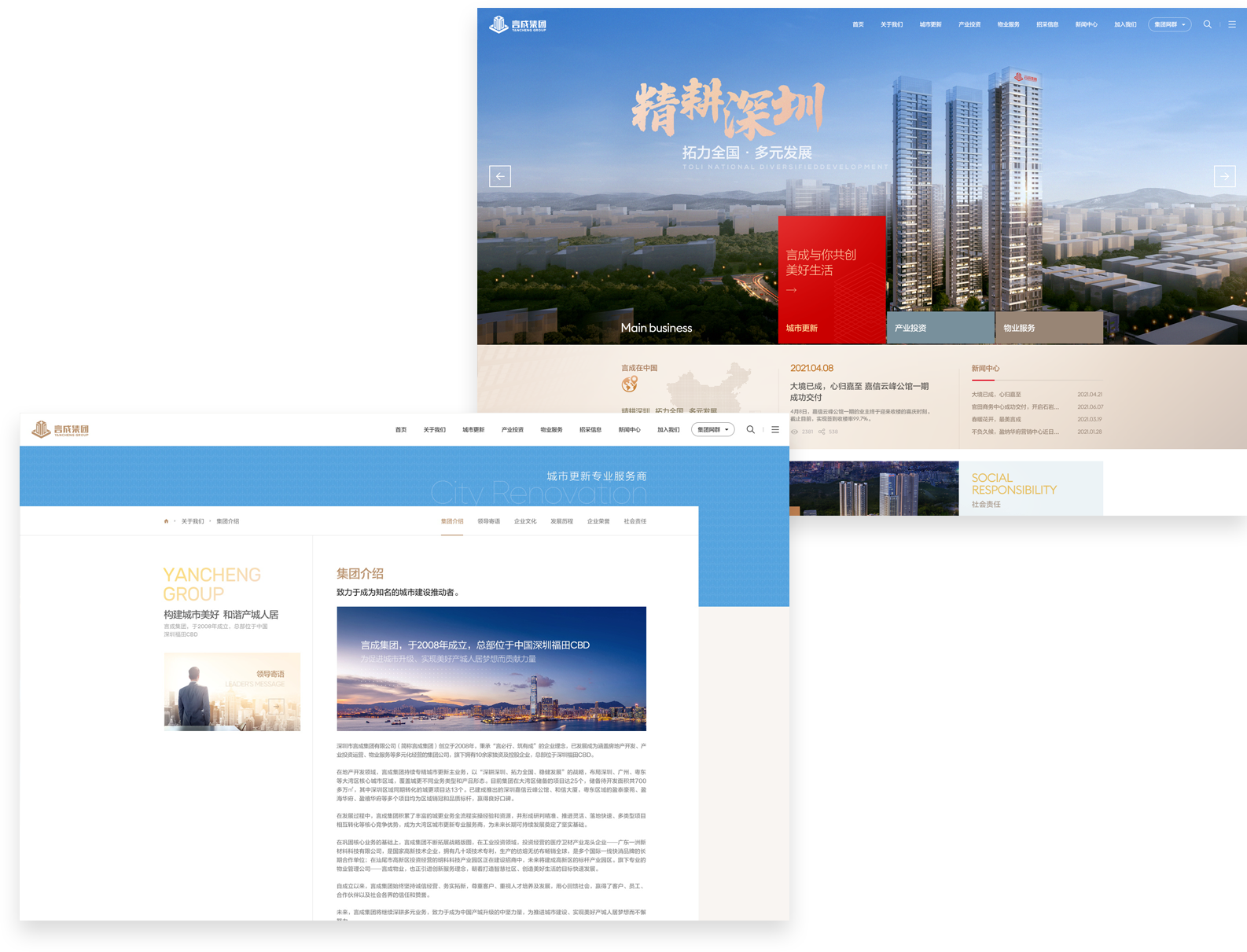
Task: Select 产业投资 in the front page nav
Action: click(x=513, y=430)
